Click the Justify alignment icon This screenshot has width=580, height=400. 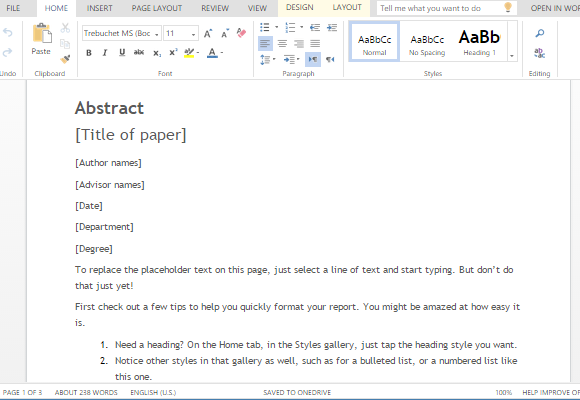point(315,44)
